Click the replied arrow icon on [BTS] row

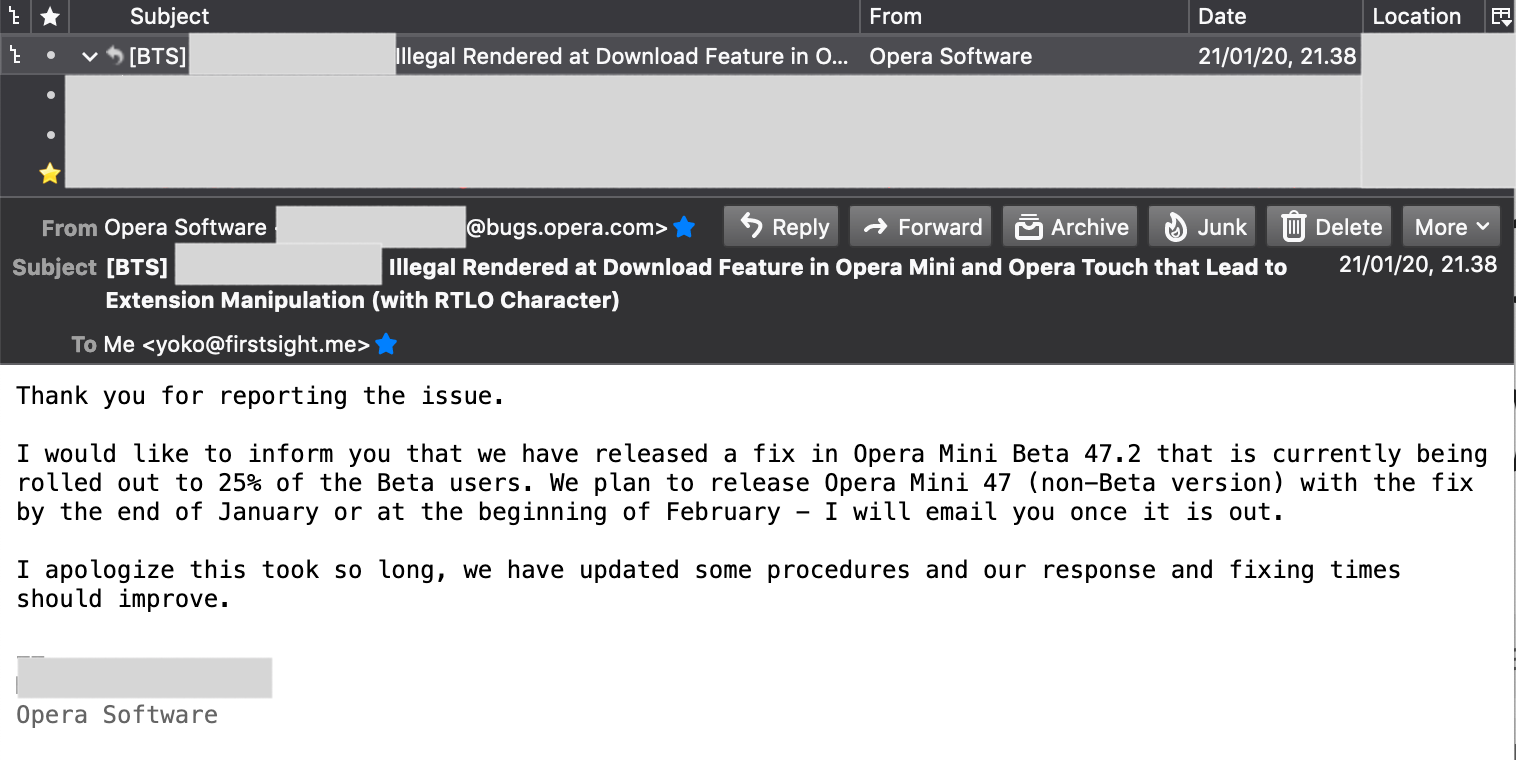pyautogui.click(x=115, y=57)
